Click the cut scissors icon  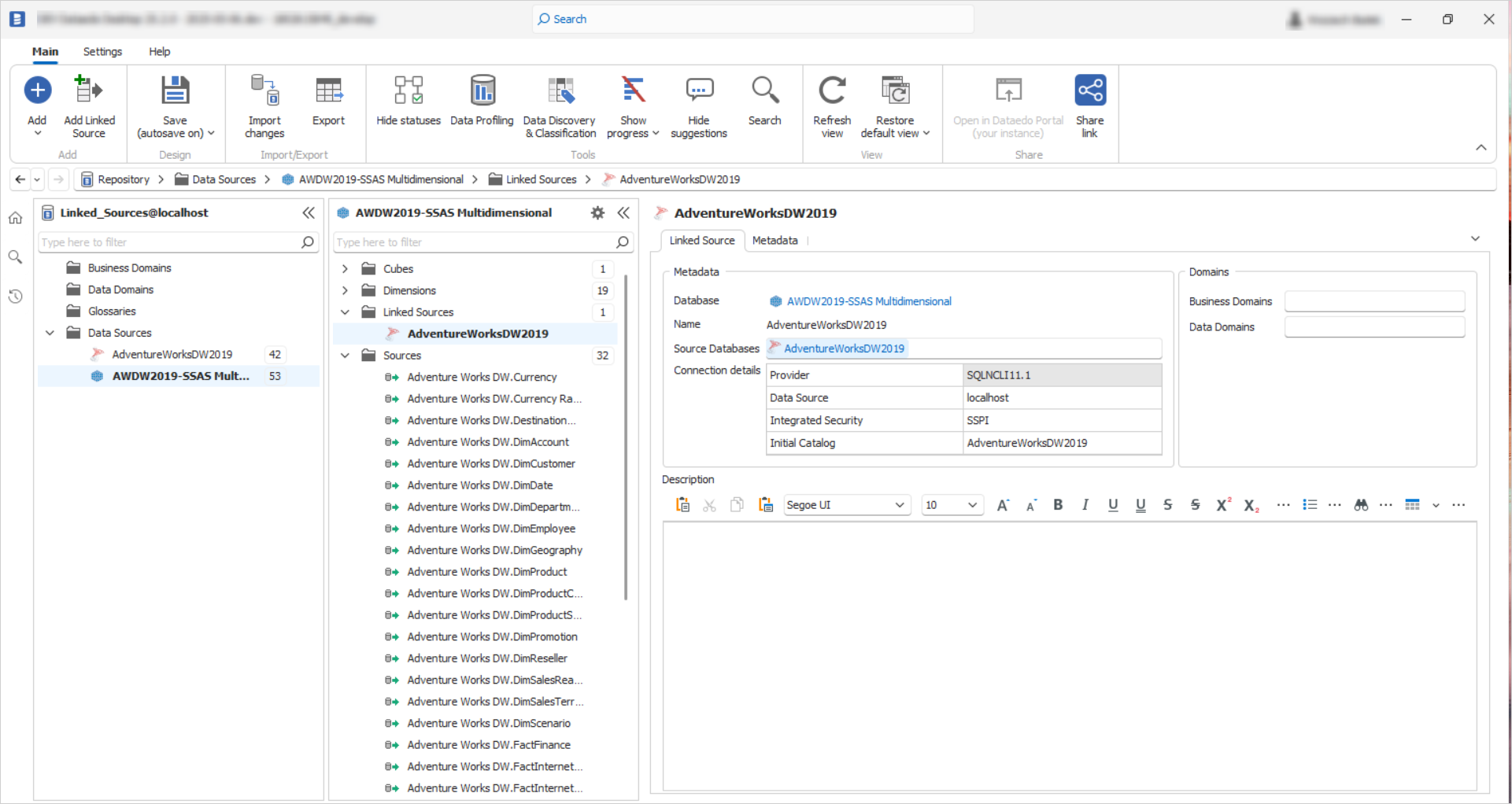coord(709,505)
